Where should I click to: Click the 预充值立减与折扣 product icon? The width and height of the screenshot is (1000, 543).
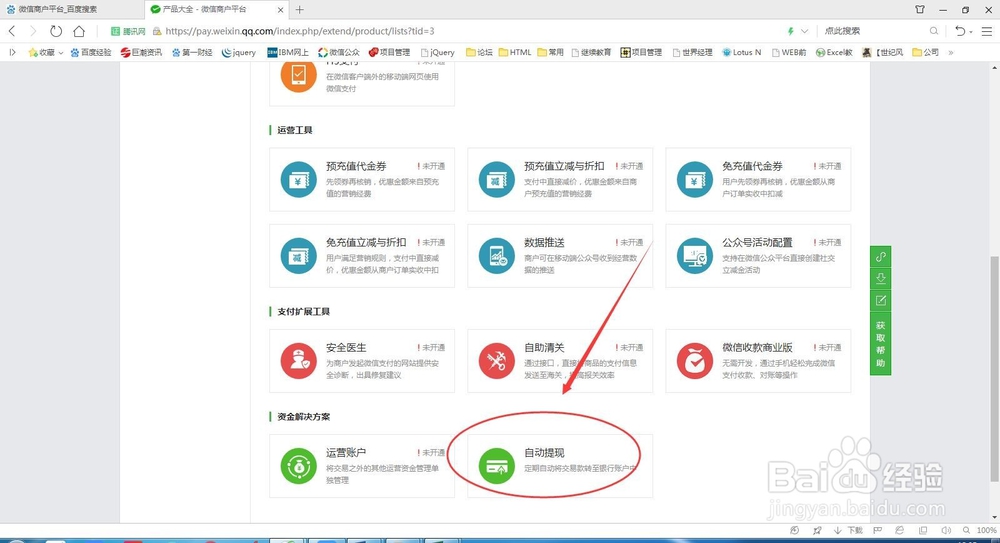point(496,179)
